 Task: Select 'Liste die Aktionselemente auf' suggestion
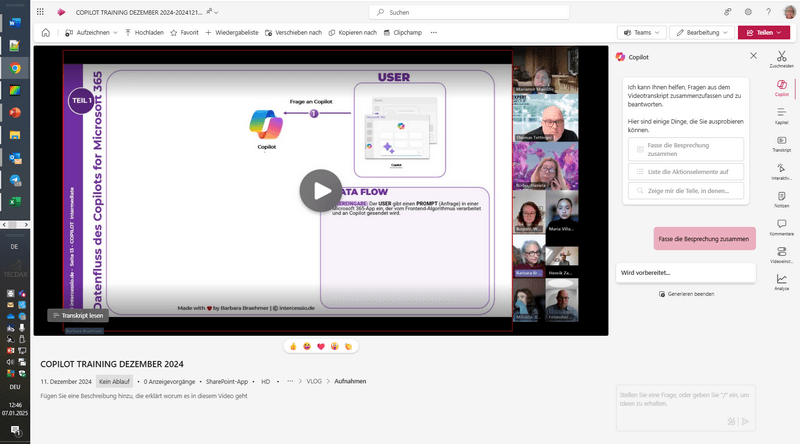[x=686, y=172]
